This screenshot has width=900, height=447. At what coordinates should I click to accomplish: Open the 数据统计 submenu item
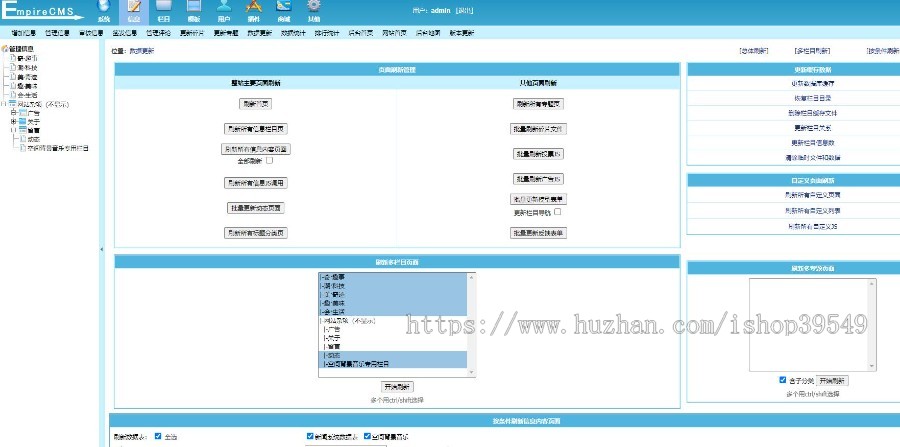point(293,33)
